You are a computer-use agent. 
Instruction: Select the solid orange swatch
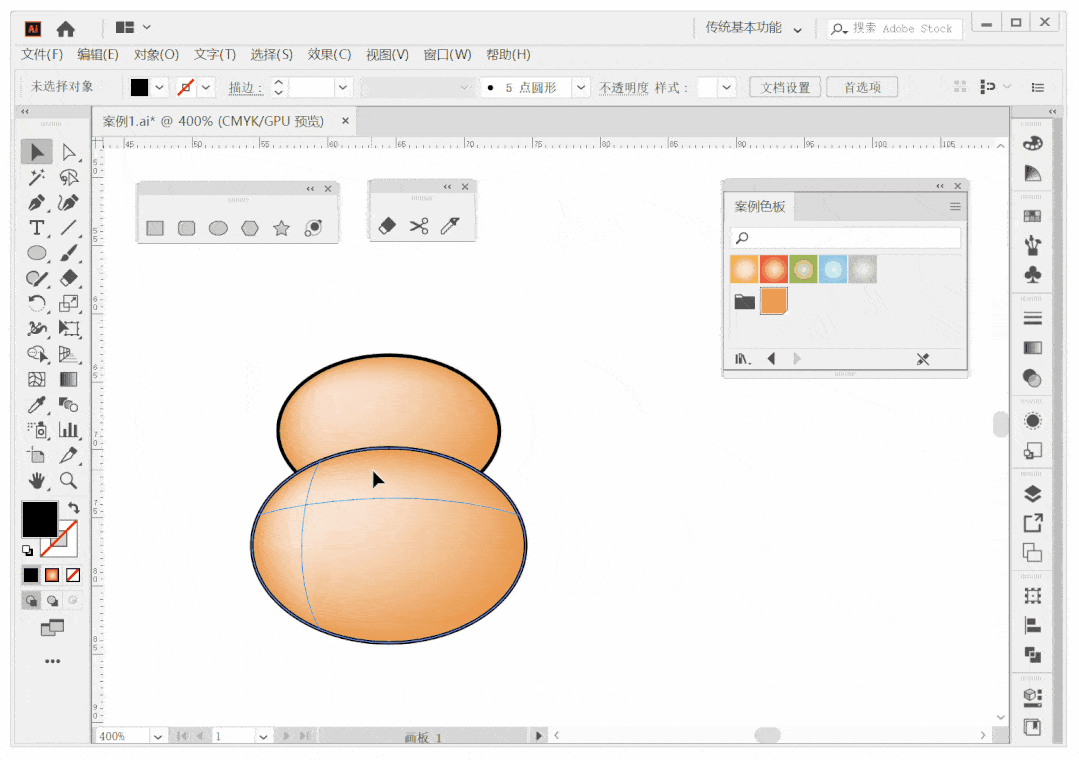773,301
